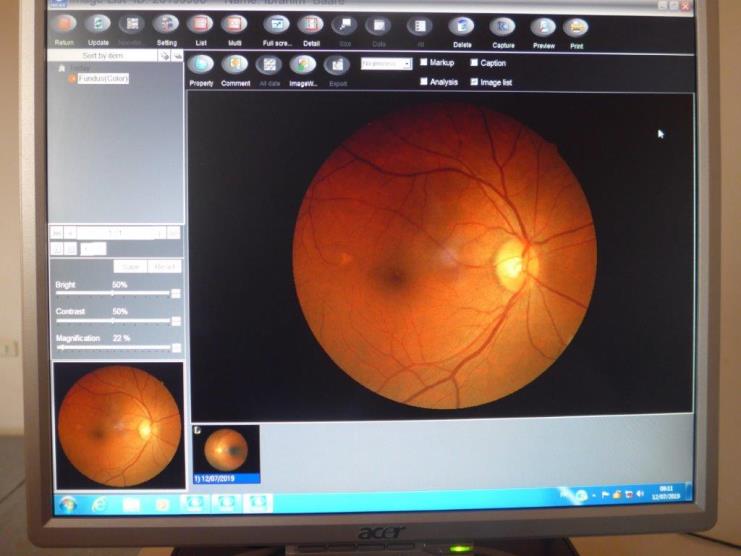This screenshot has width=741, height=556.
Task: Enable the Markup checkbox
Action: (424, 62)
